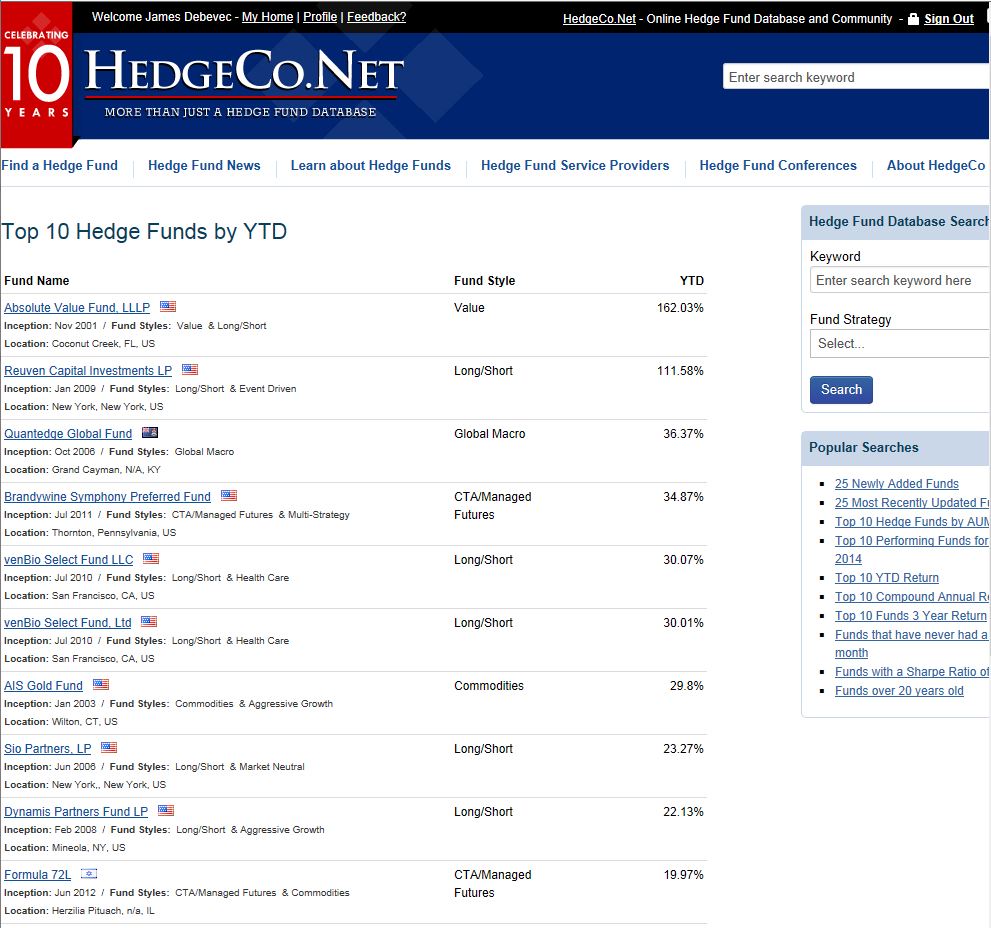The image size is (991, 928).
Task: Open Formula 72L fund page
Action: click(38, 875)
